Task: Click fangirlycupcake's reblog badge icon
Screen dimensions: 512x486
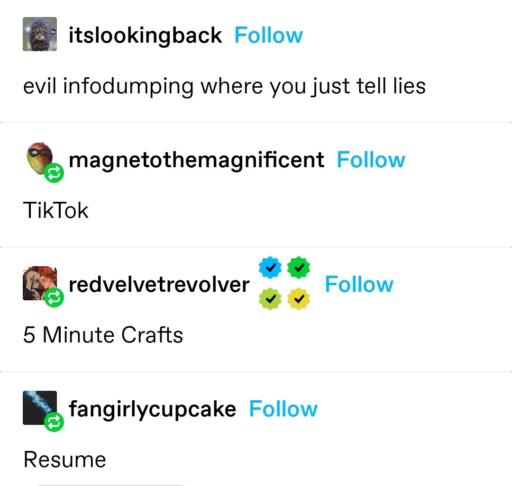Action: (x=54, y=422)
